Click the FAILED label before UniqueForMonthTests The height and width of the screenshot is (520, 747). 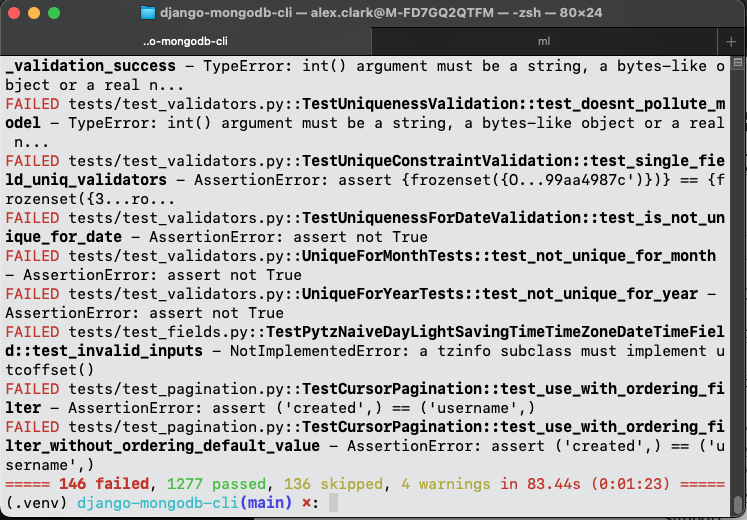click(32, 256)
